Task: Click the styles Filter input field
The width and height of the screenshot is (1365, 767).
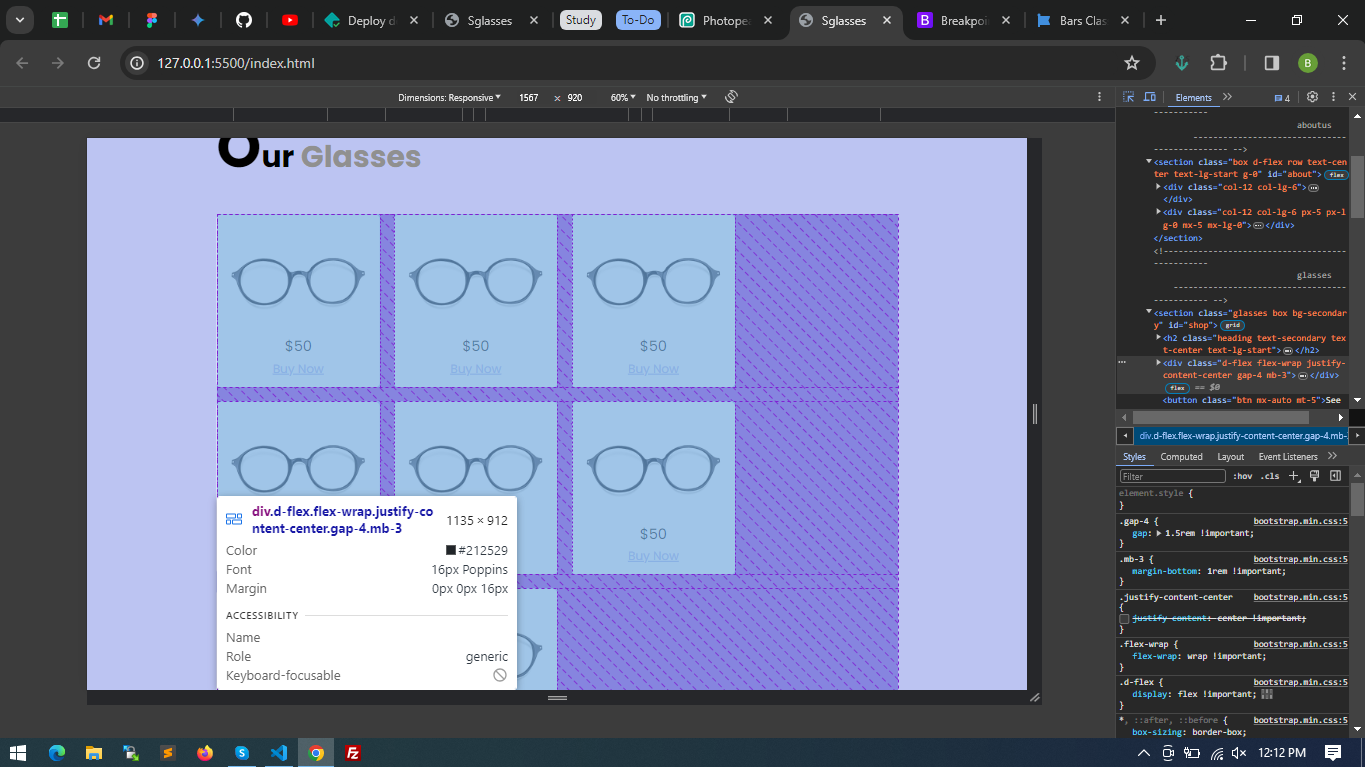Action: pyautogui.click(x=1172, y=477)
